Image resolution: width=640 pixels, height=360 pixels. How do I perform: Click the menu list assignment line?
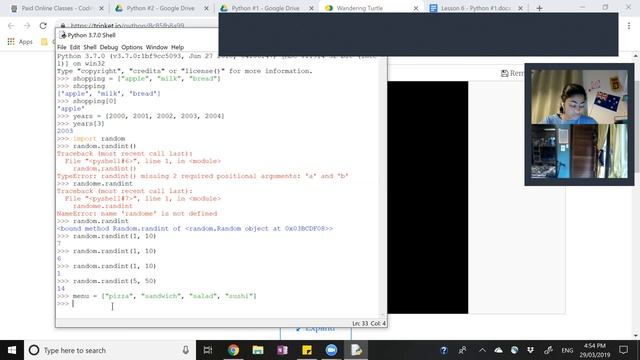[157, 296]
